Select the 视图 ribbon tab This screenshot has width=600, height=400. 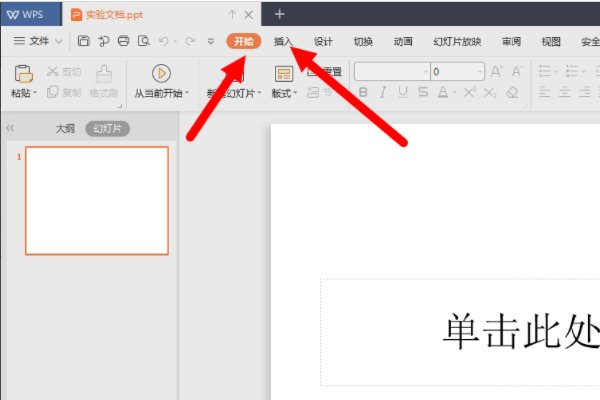click(551, 41)
